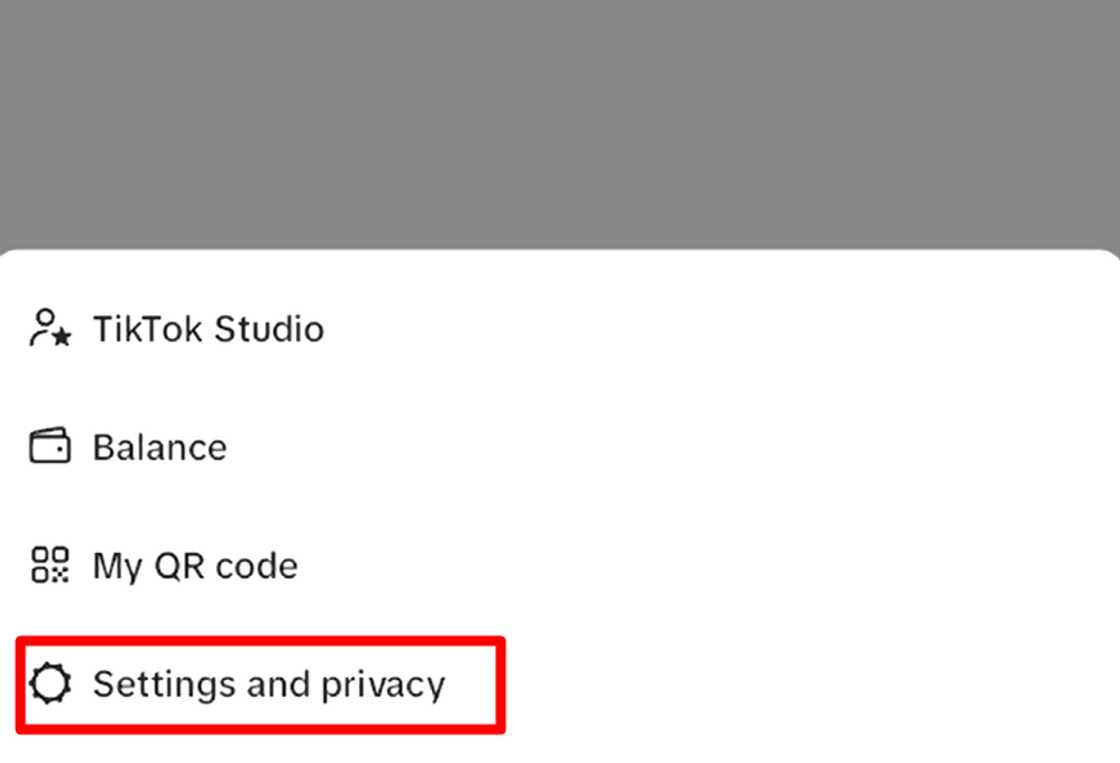Screen dimensions: 1120x763
Task: Tap the word "Settings" in the highlighted row
Action: [157, 684]
